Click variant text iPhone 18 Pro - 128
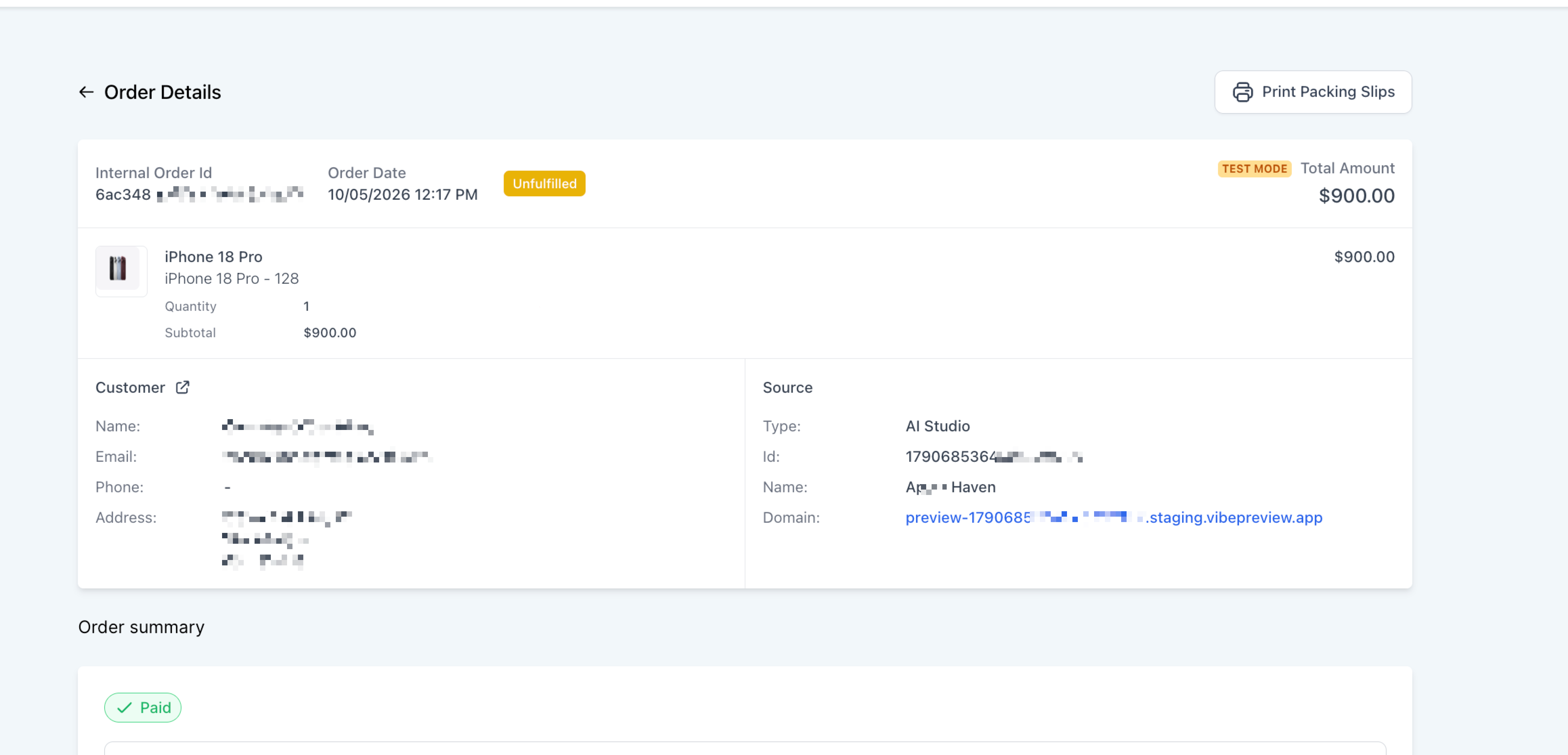 tap(231, 278)
